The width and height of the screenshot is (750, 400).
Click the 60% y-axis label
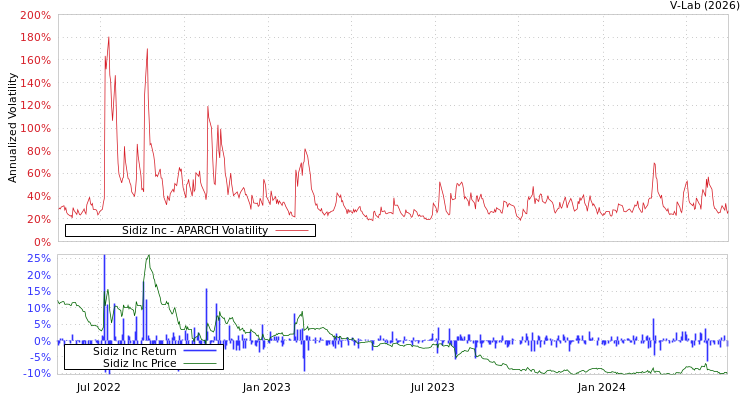(37, 174)
